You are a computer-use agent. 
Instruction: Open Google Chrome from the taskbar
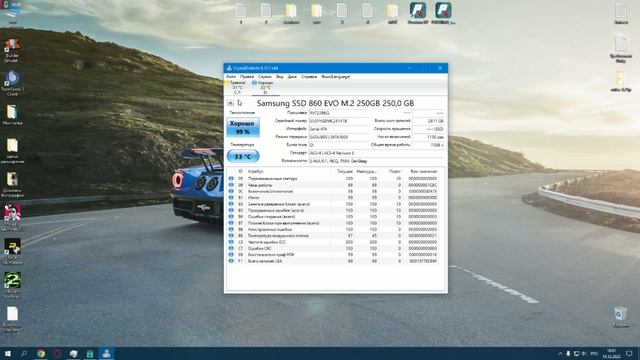coord(41,353)
